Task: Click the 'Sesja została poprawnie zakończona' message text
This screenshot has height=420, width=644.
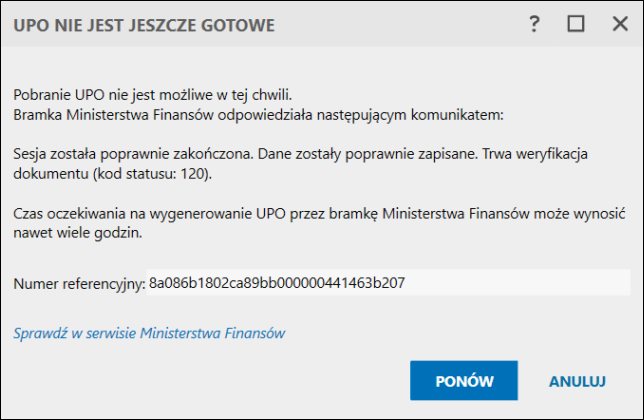Action: click(x=135, y=154)
